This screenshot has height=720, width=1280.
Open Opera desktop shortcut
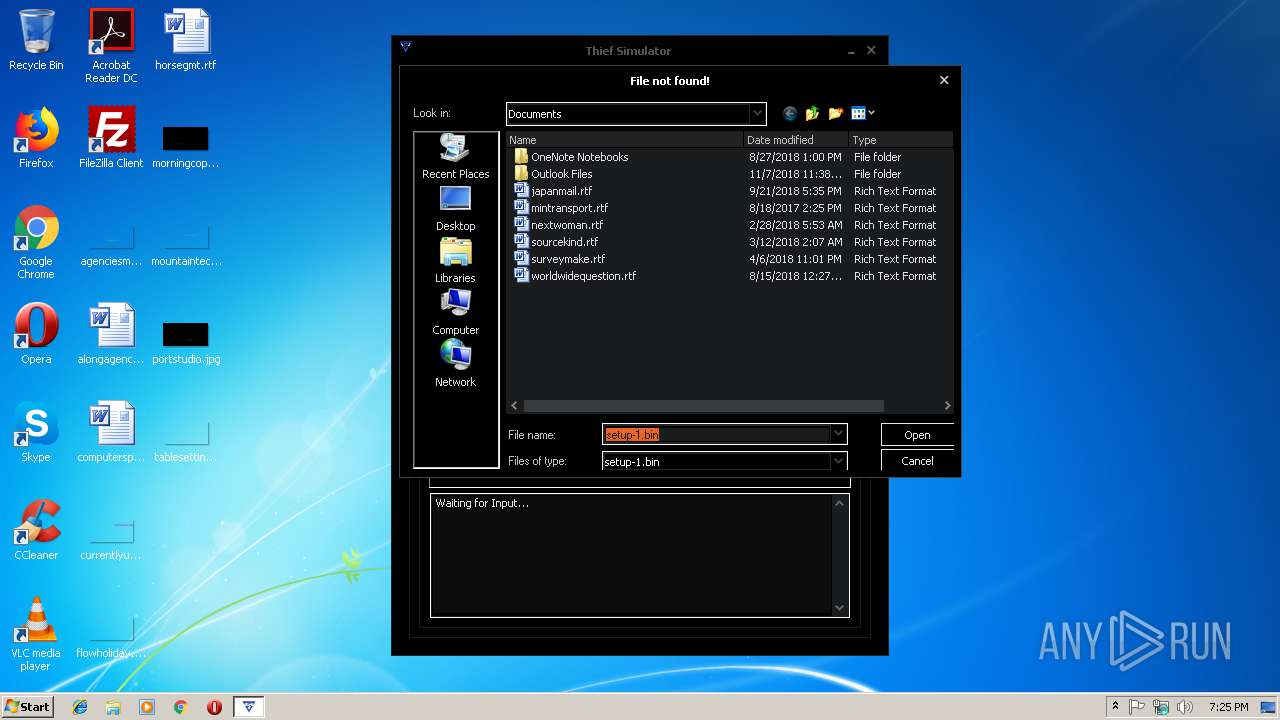(36, 334)
